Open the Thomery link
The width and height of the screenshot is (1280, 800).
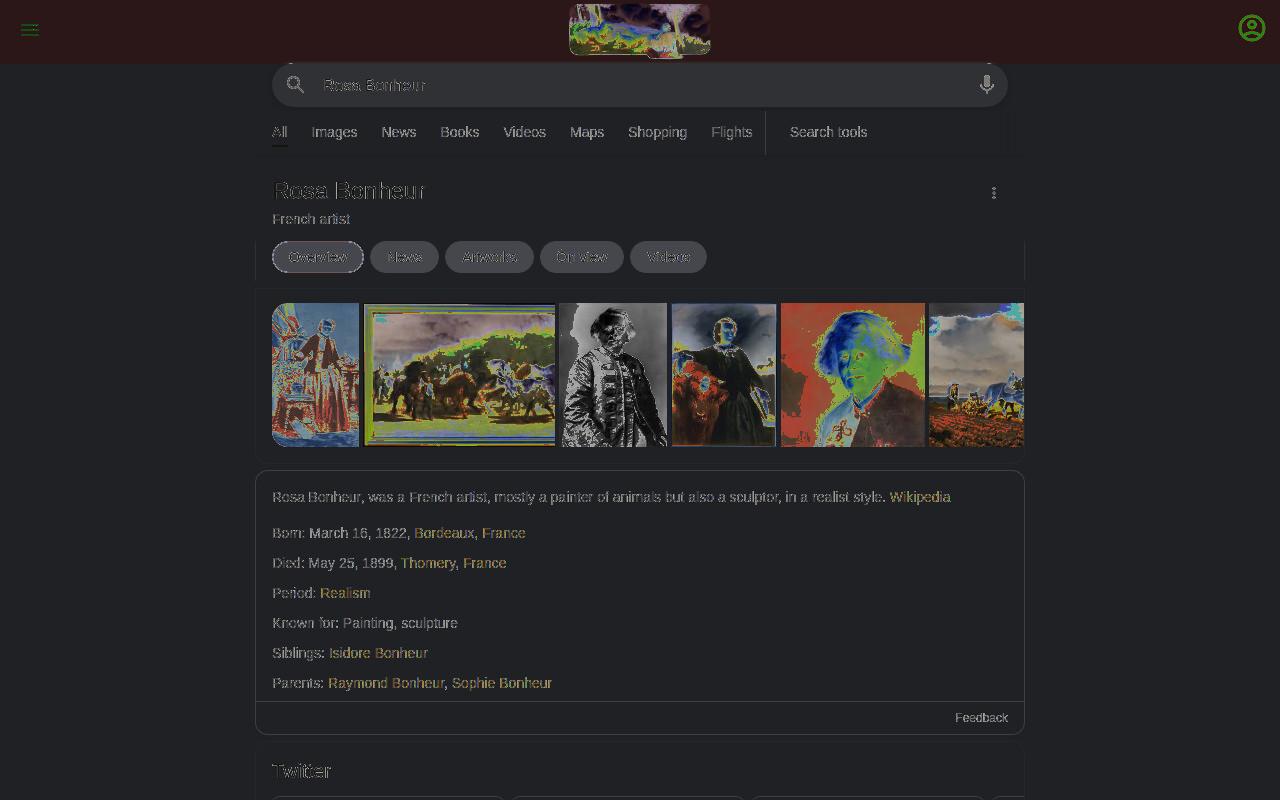428,563
